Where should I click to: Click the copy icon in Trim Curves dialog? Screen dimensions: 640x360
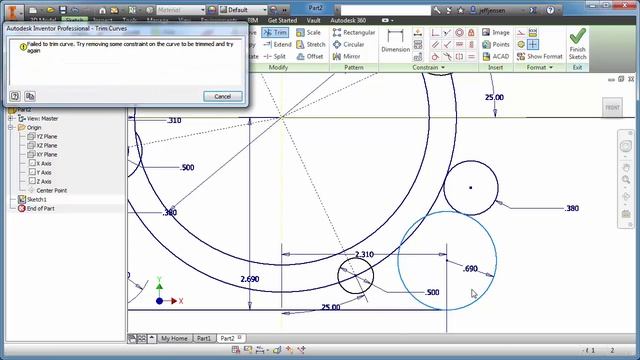coord(30,96)
